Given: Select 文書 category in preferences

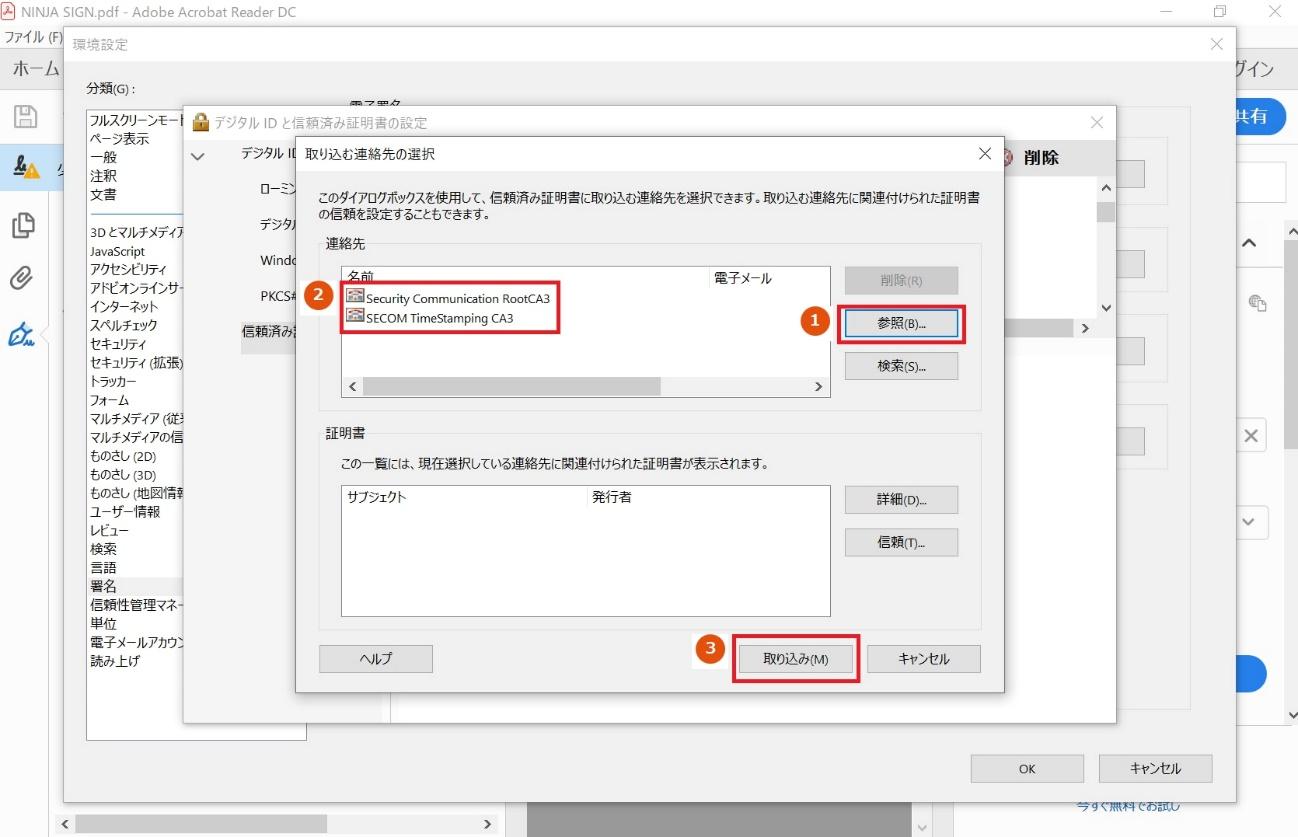Looking at the screenshot, I should coord(103,194).
